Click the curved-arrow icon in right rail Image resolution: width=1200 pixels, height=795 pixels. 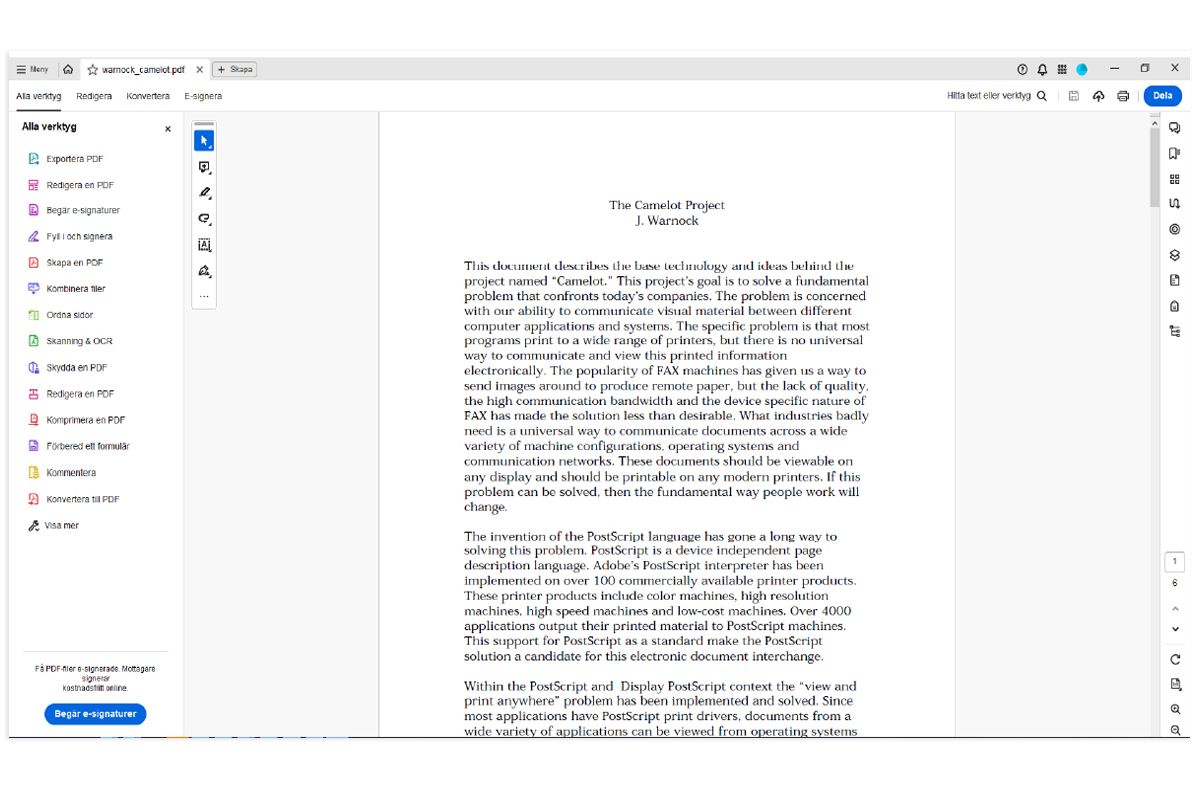pos(1175,204)
